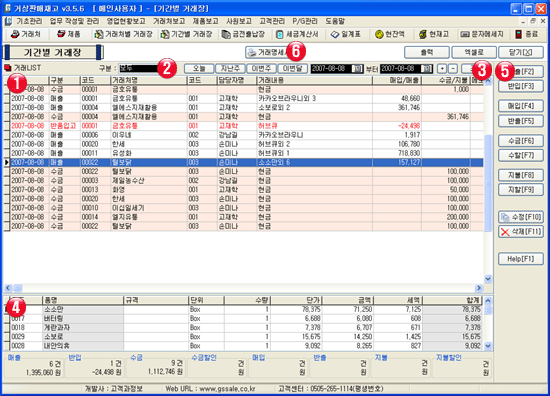Click the 출력 button
The image size is (550, 396).
tap(427, 52)
